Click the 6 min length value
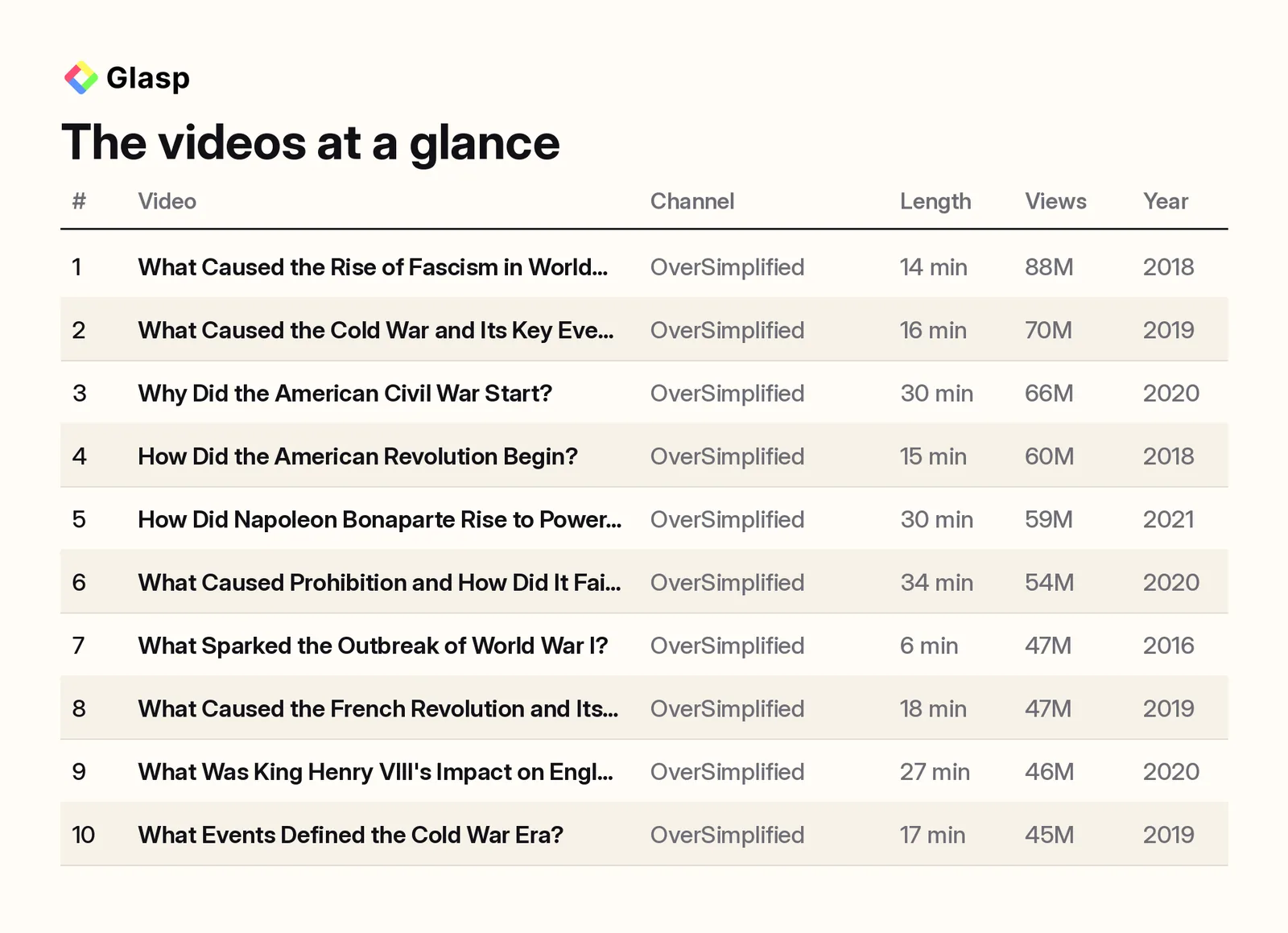This screenshot has width=1288, height=933. pos(929,646)
